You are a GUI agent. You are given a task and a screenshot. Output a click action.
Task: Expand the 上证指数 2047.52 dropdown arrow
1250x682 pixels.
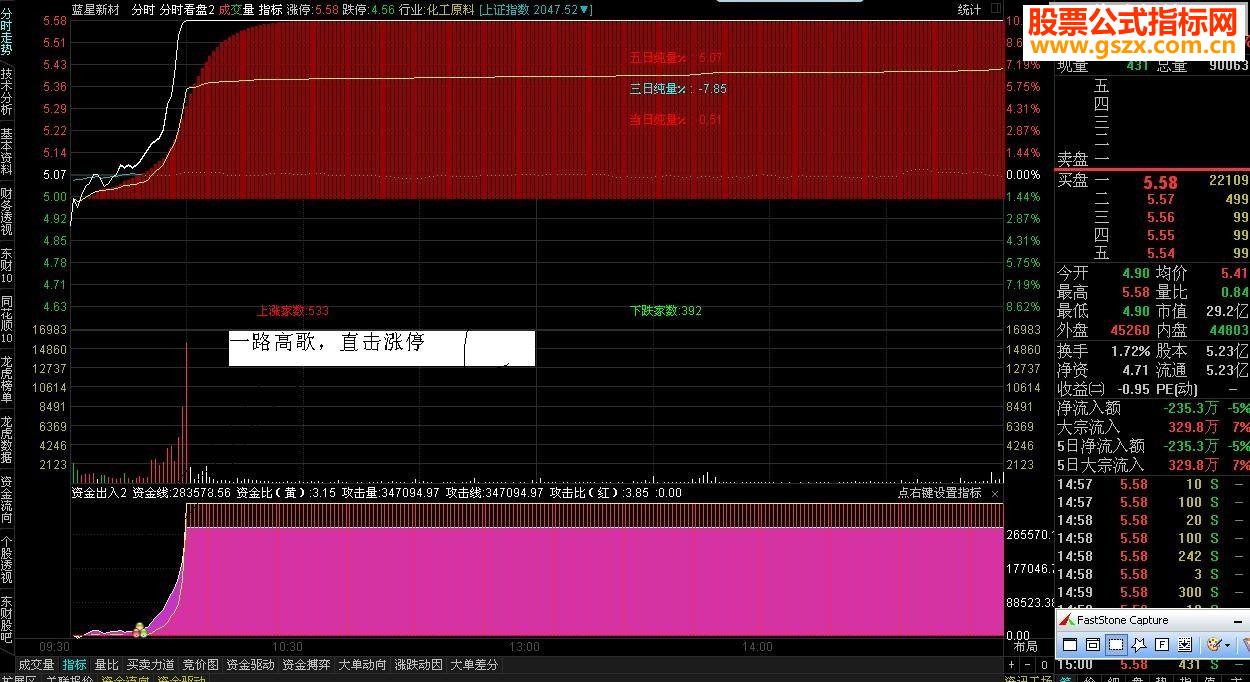pos(587,9)
